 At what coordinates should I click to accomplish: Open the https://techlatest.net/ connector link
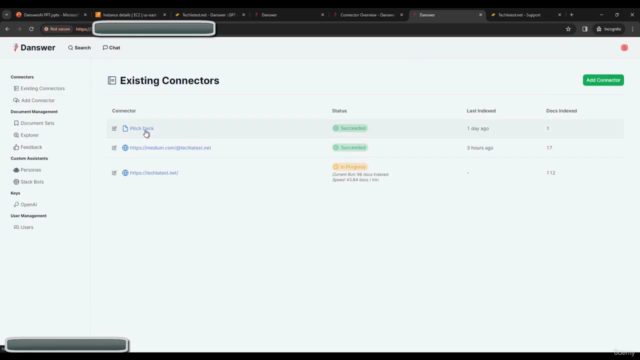click(x=154, y=173)
